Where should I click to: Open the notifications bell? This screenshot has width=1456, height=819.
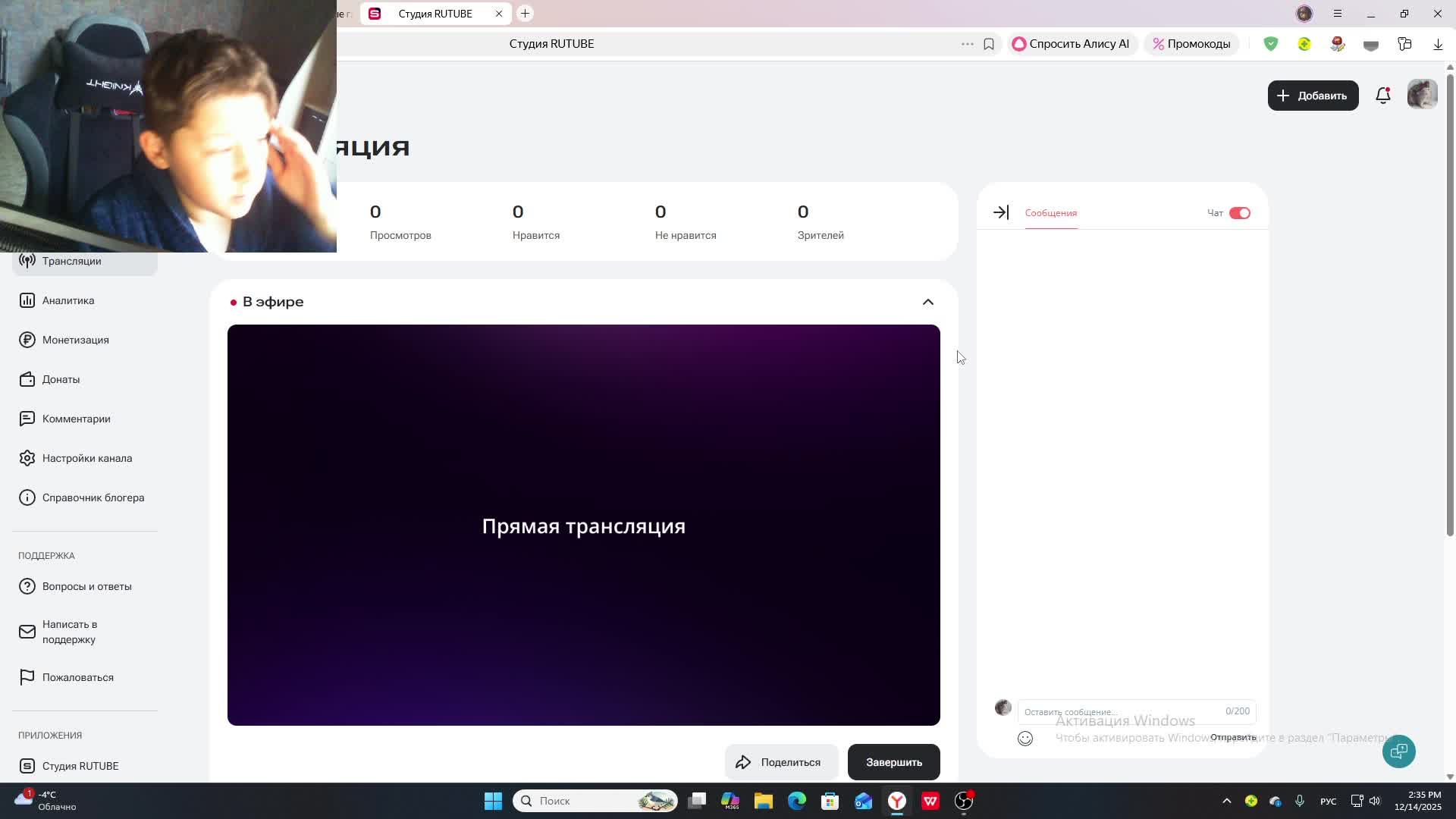point(1383,96)
